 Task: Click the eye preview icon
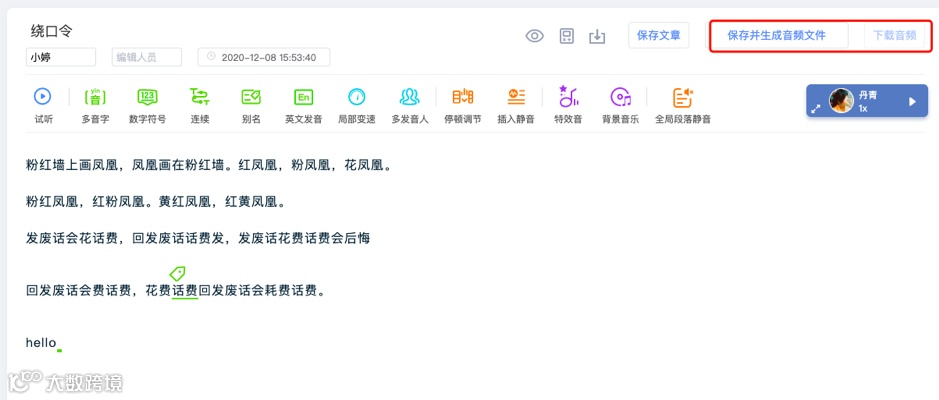534,36
